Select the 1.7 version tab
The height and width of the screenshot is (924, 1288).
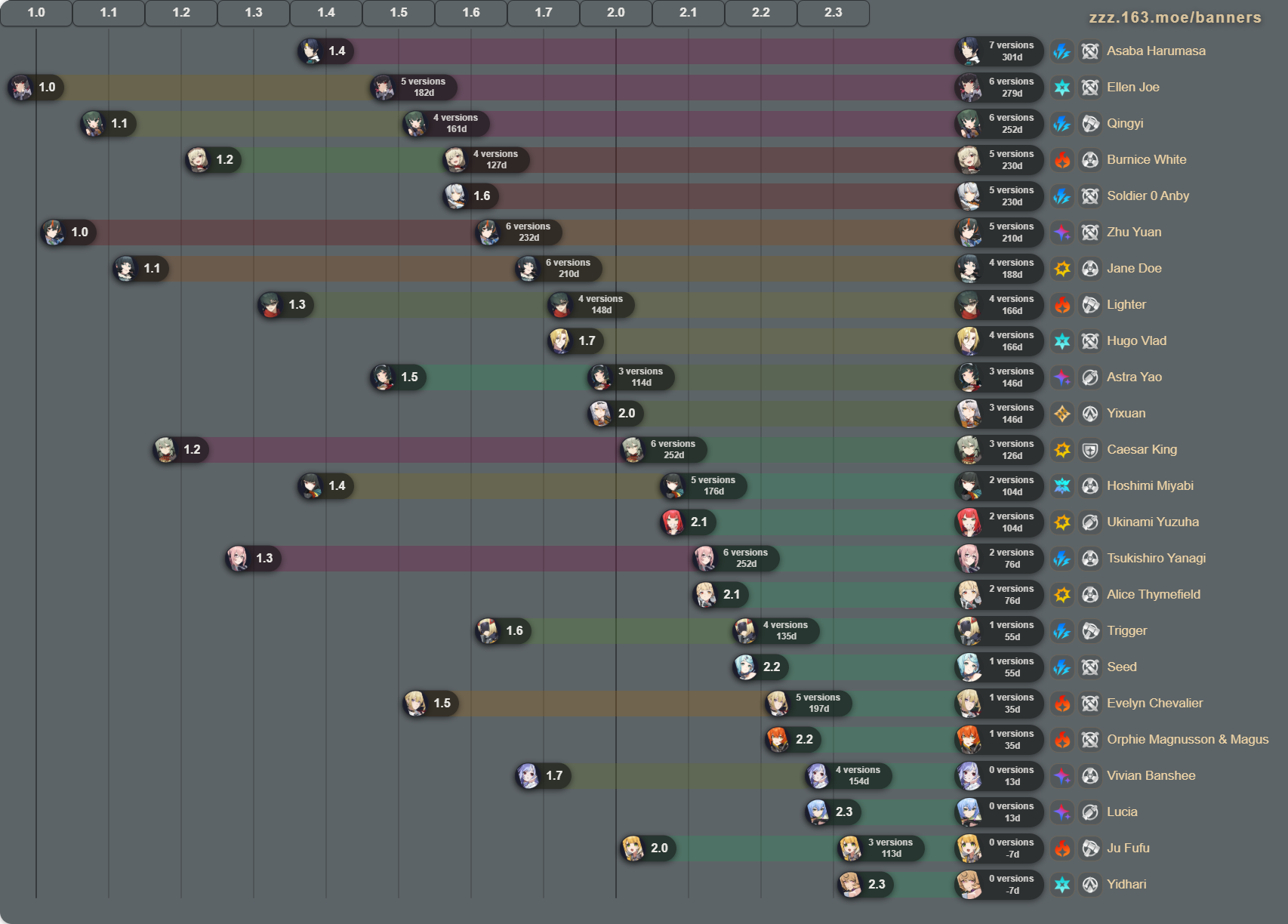coord(544,13)
